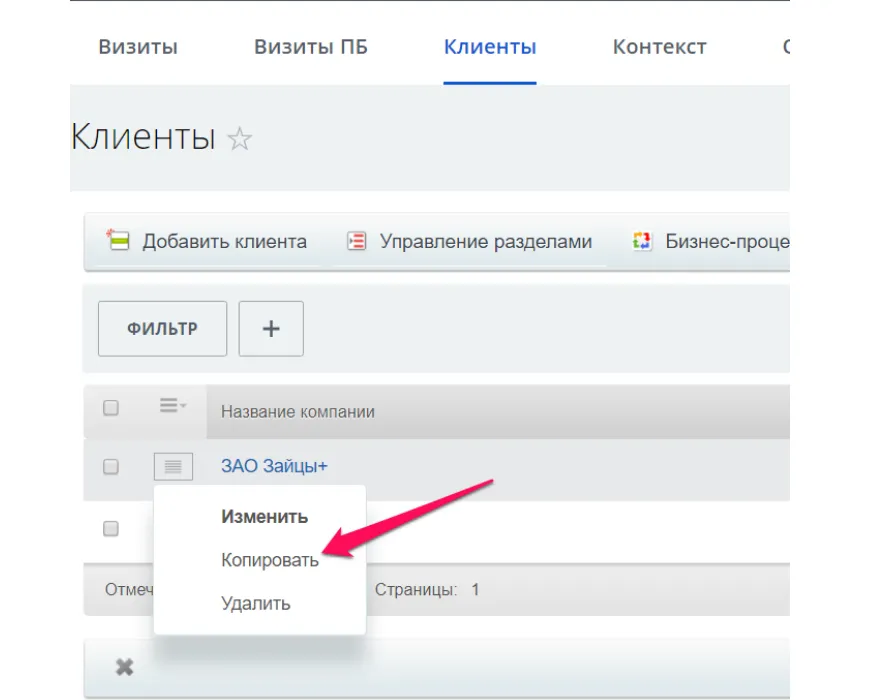This screenshot has width=889, height=700.
Task: Open the Бизнес-процессы icon
Action: (640, 240)
